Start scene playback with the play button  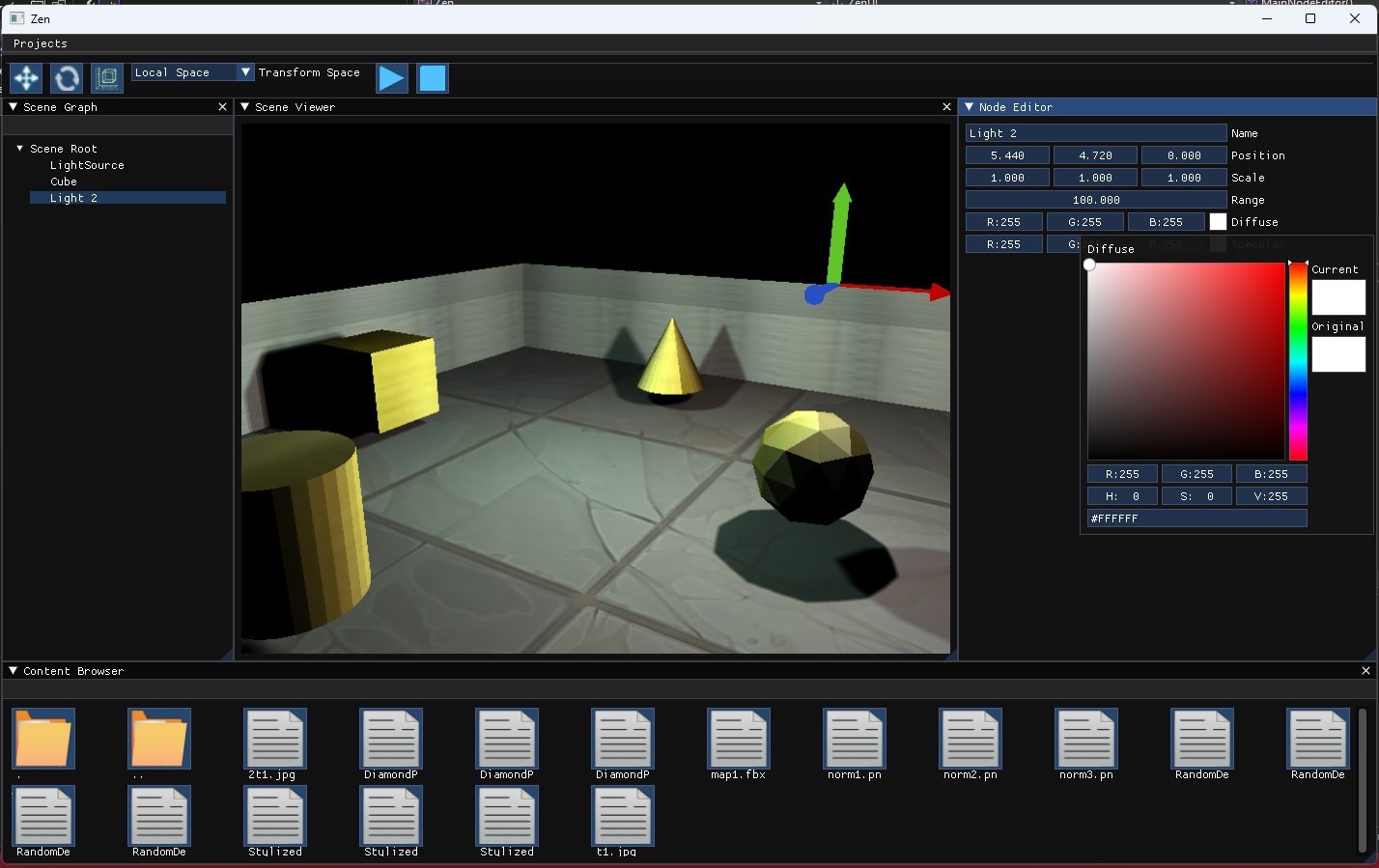pos(392,78)
